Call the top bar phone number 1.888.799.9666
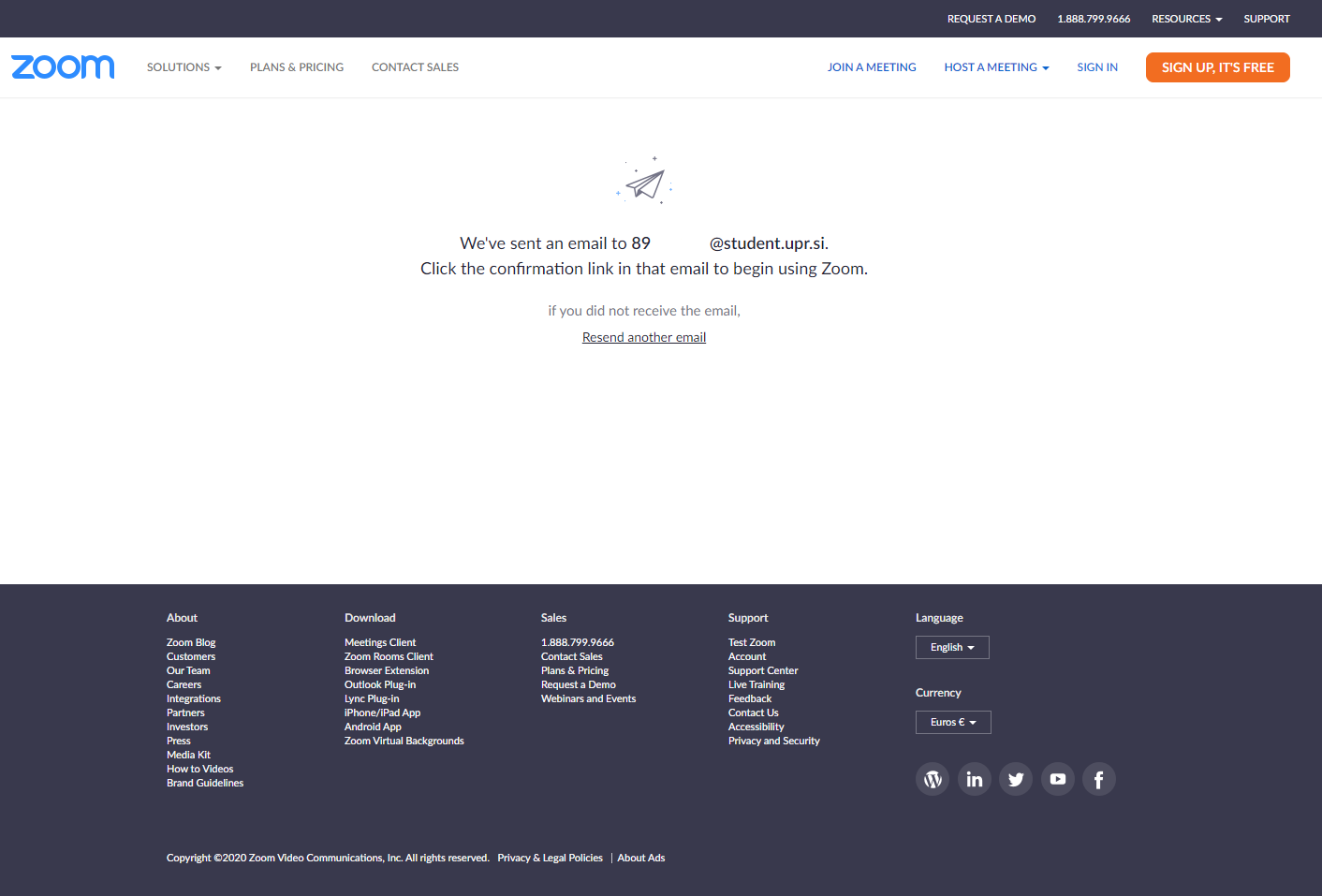This screenshot has width=1322, height=896. pos(1094,19)
